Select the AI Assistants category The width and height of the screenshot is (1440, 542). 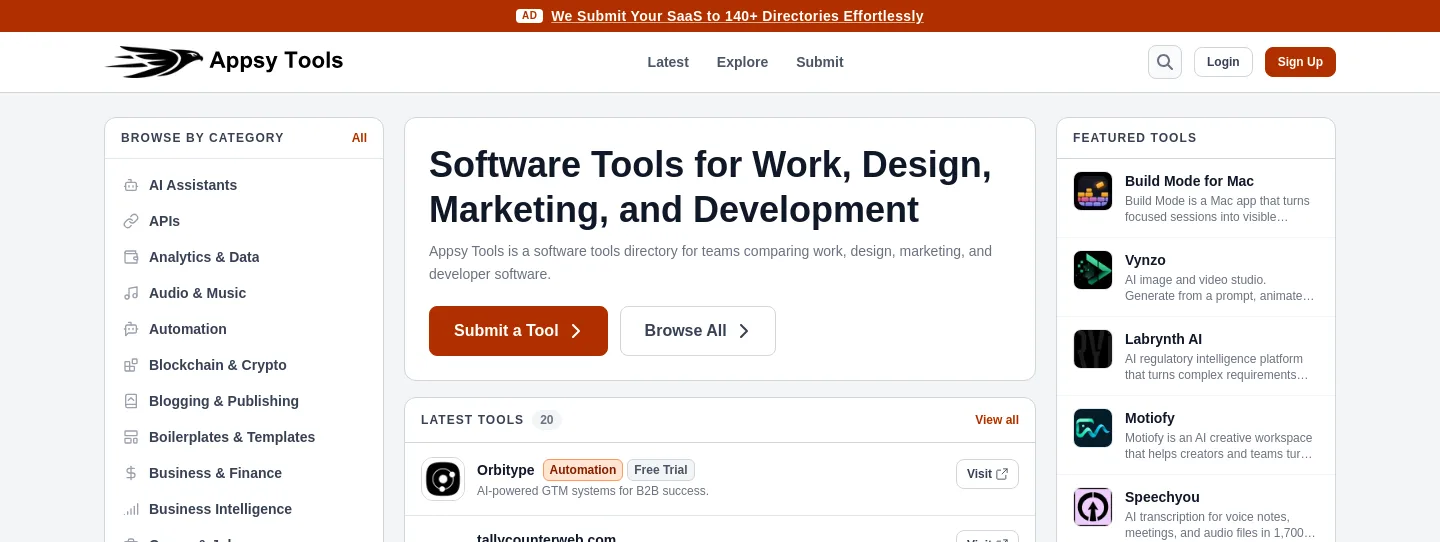tap(193, 185)
